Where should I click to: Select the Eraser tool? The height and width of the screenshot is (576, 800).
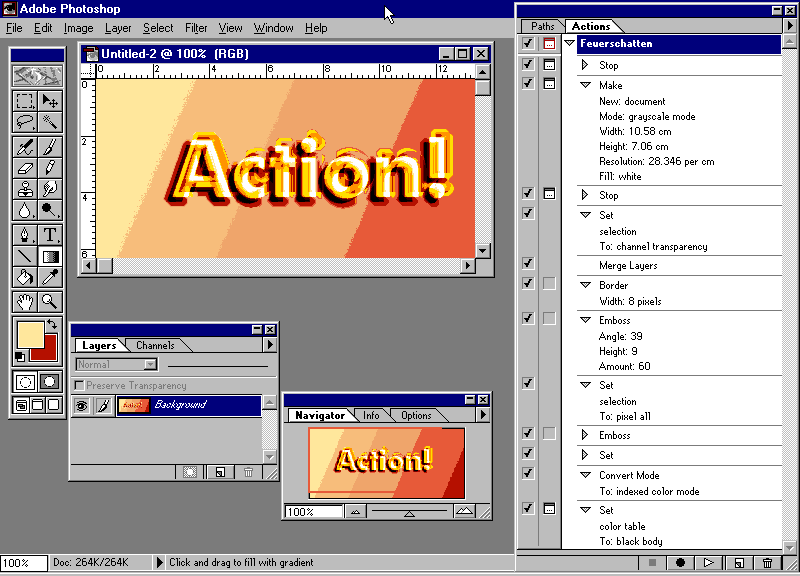pyautogui.click(x=24, y=168)
